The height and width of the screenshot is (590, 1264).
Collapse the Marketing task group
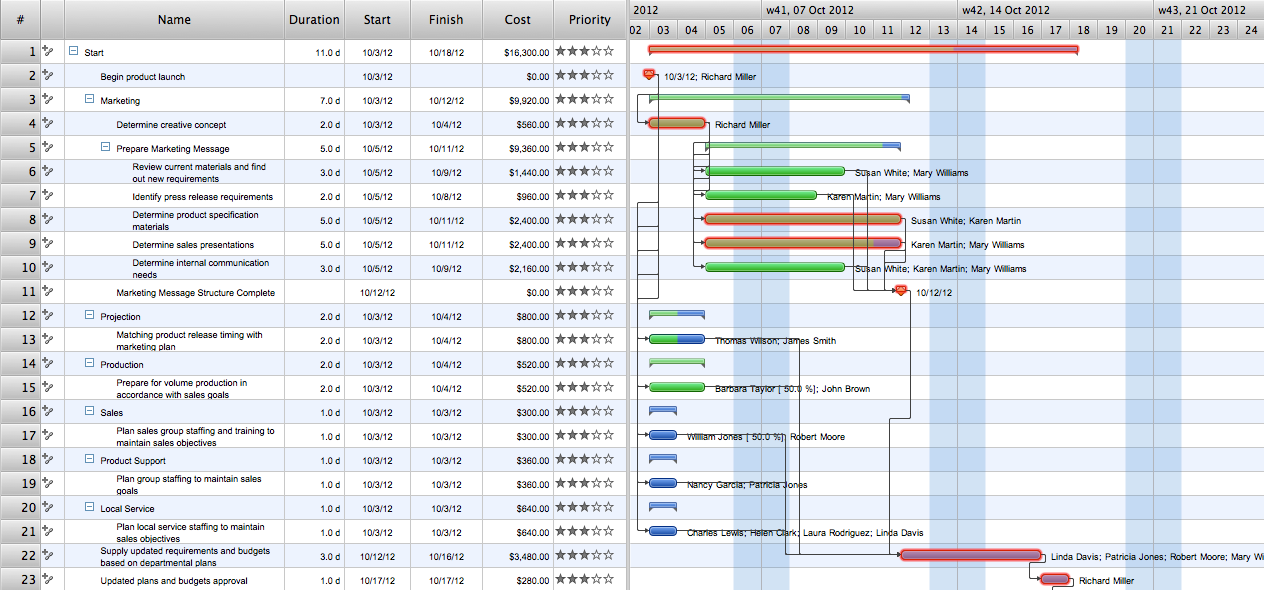tap(90, 100)
